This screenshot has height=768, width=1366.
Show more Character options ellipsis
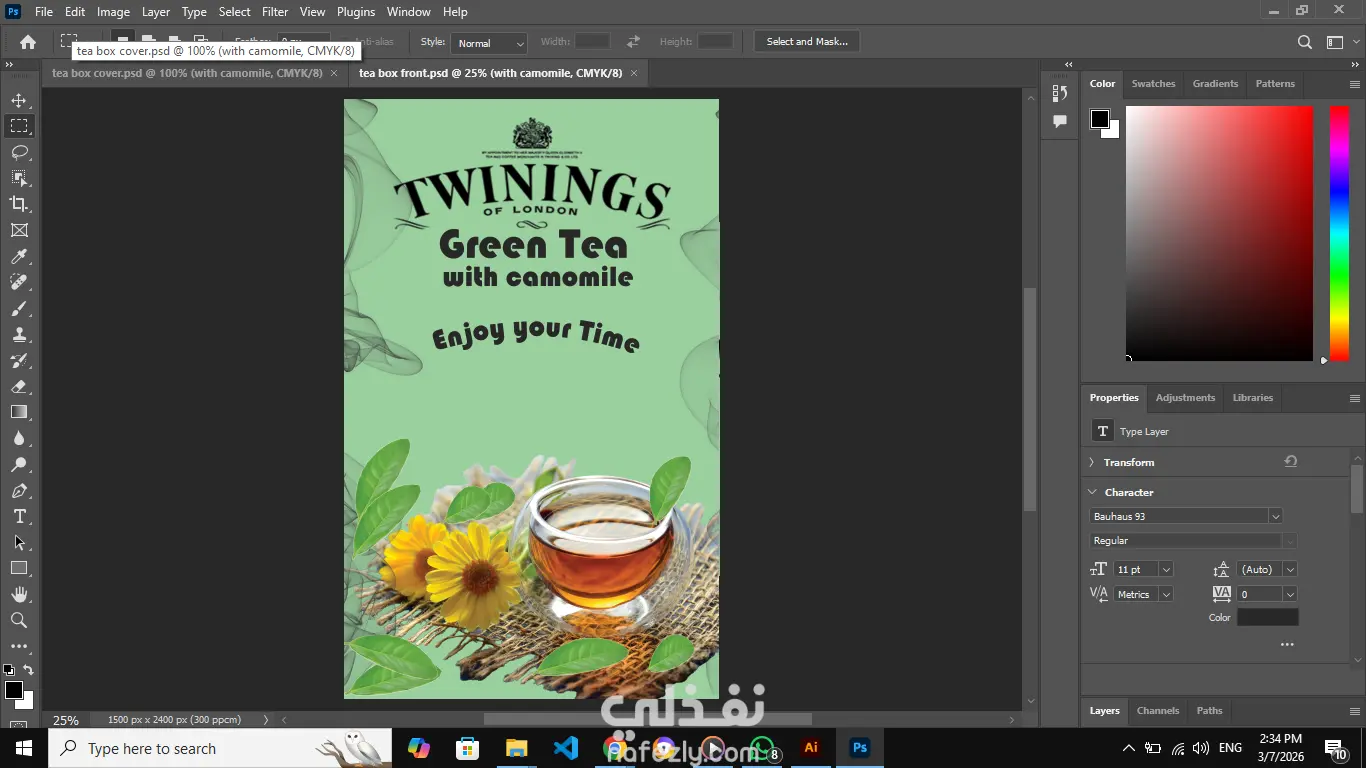(x=1287, y=645)
